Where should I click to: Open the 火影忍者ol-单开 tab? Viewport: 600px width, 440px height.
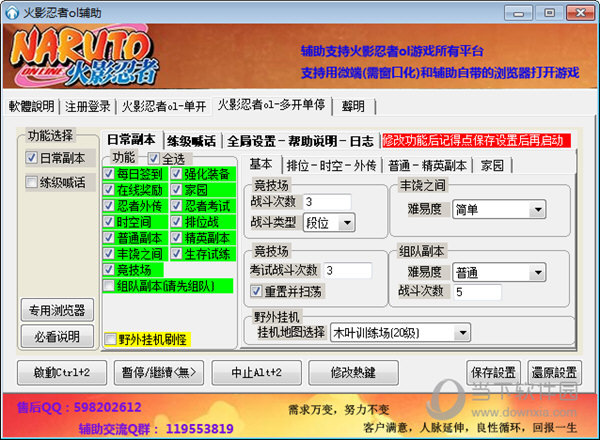pyautogui.click(x=164, y=106)
